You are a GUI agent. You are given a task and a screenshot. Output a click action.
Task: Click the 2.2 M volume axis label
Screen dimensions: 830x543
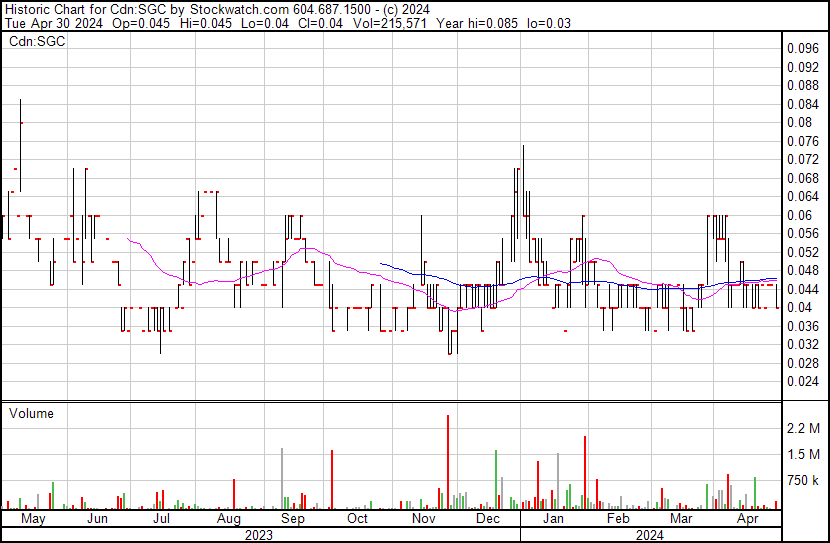pos(804,428)
